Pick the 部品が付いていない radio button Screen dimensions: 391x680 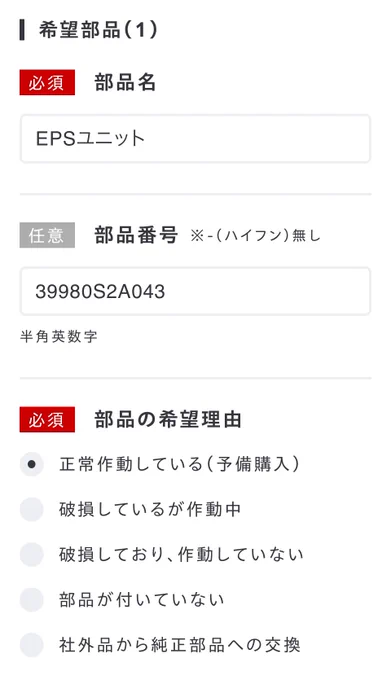click(x=32, y=600)
